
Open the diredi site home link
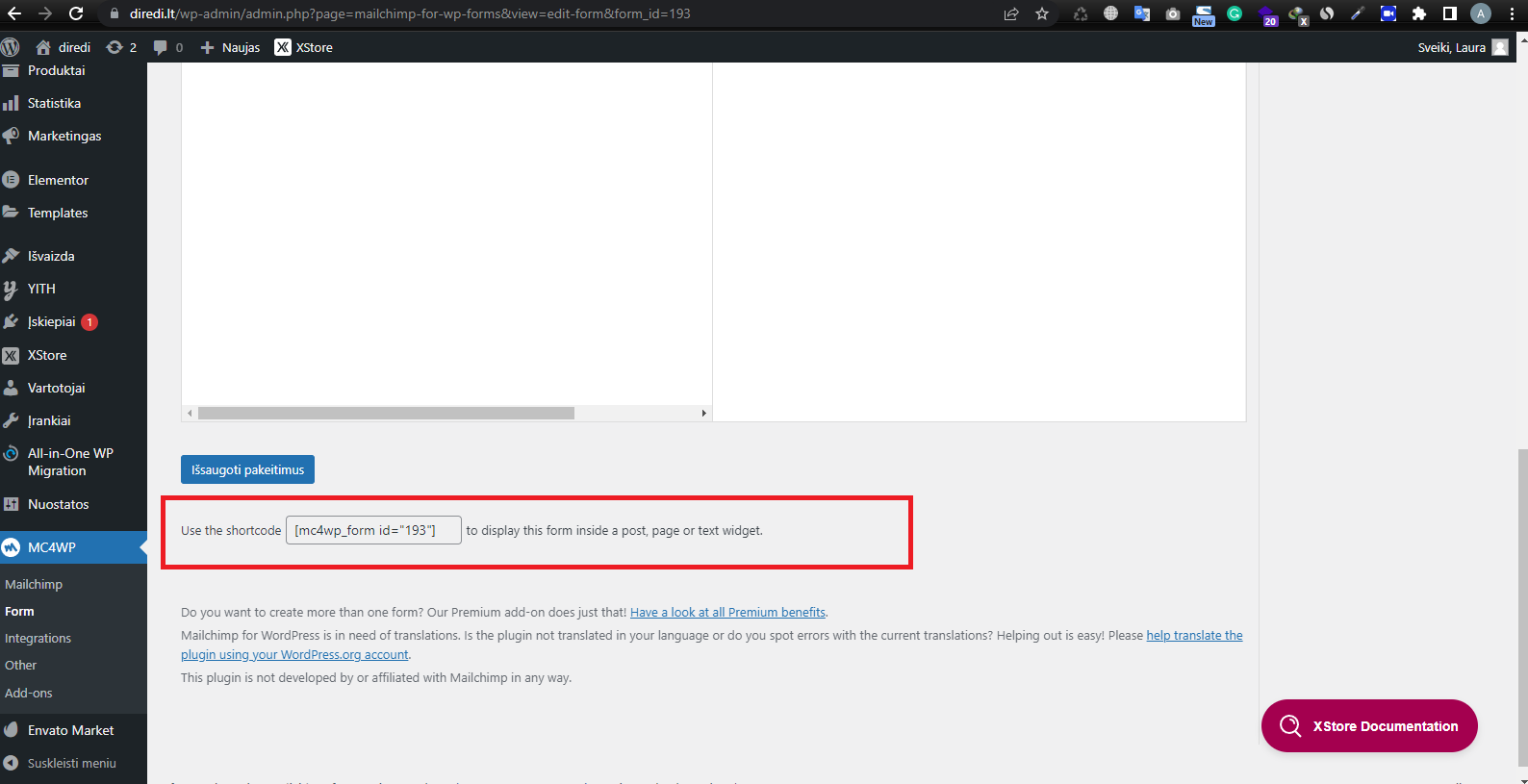(63, 47)
